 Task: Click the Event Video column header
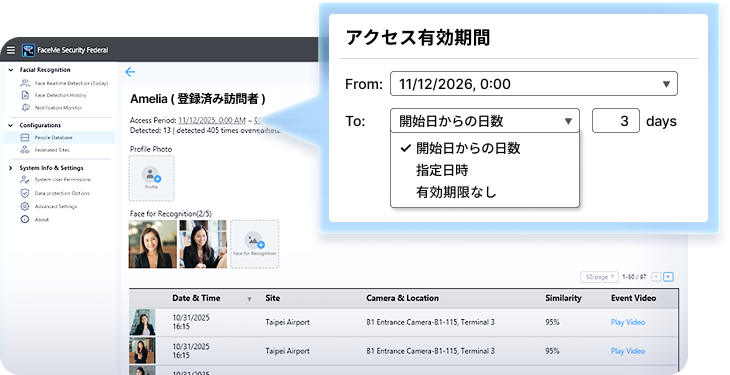(634, 298)
